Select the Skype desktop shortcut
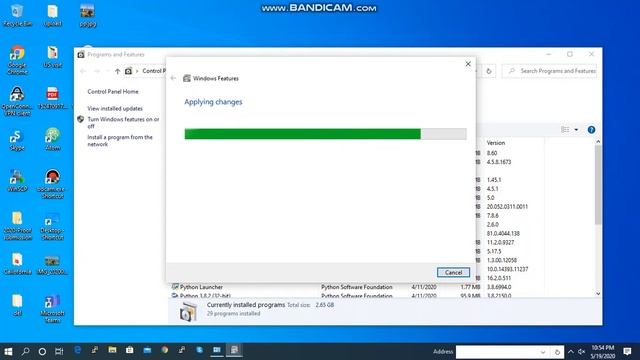Viewport: 640px width, 360px height. (x=17, y=140)
